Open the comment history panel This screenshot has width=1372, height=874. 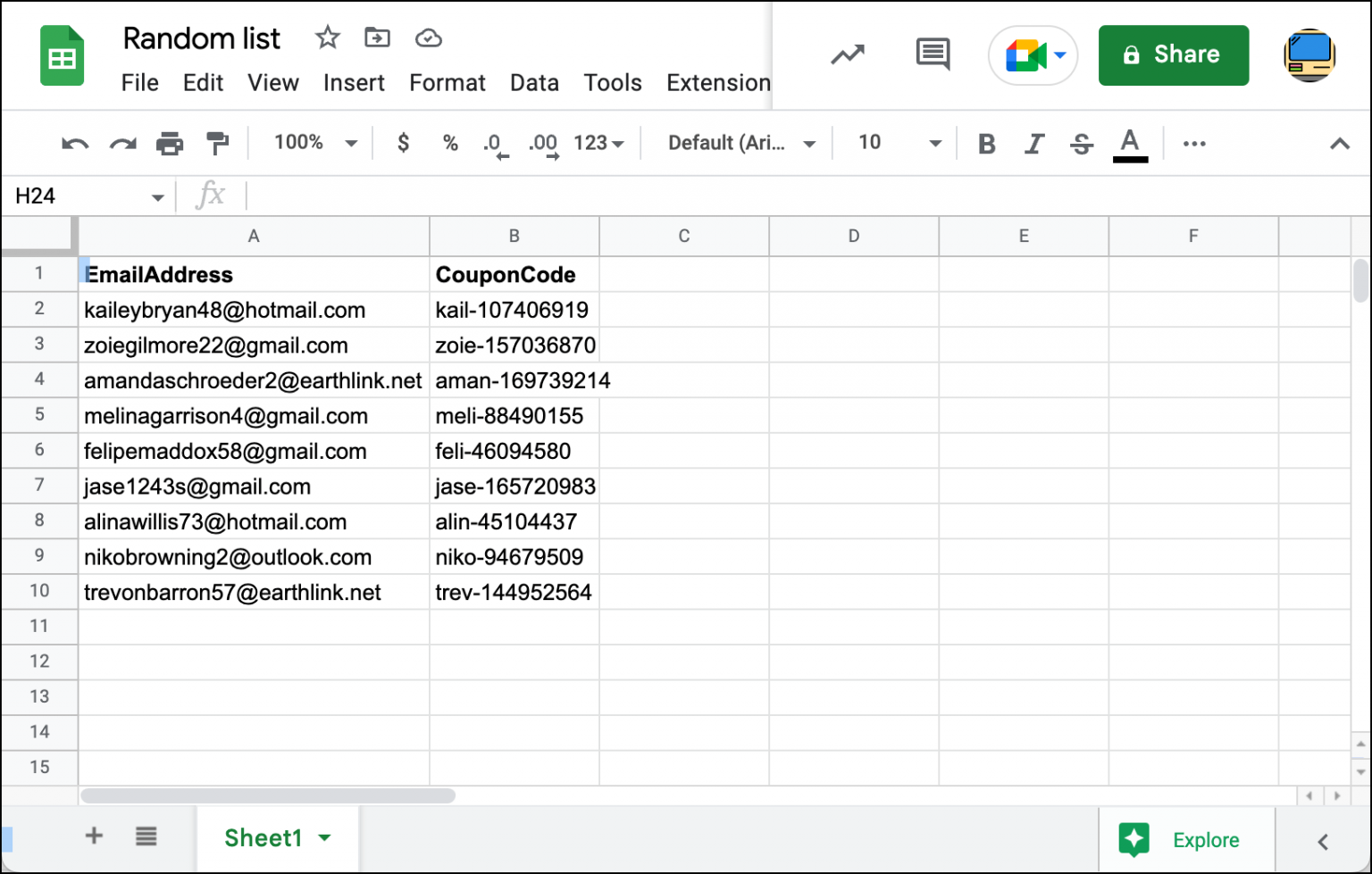click(x=932, y=54)
